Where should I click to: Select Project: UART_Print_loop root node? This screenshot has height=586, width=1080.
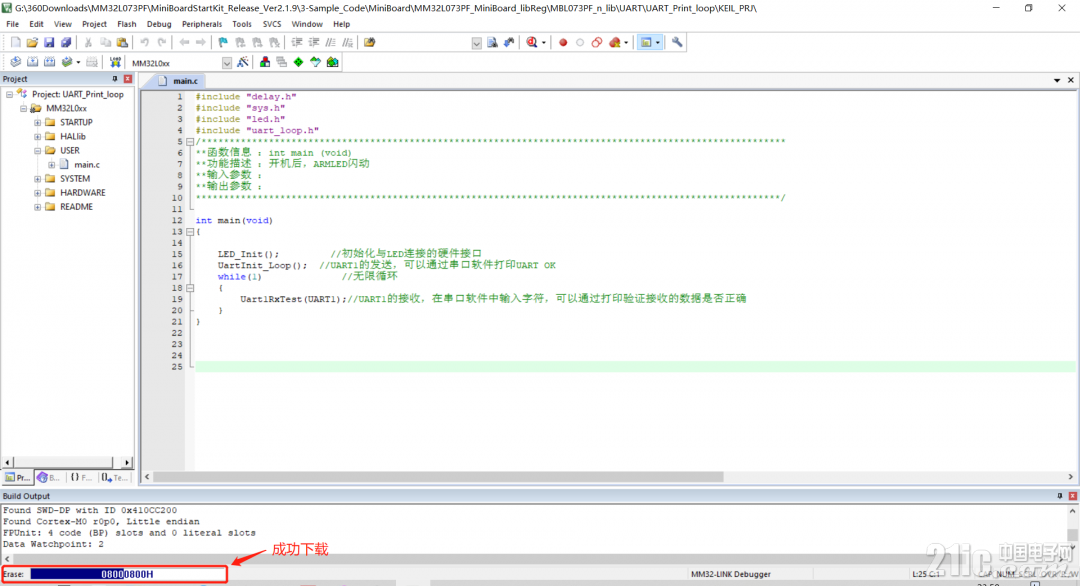78,94
